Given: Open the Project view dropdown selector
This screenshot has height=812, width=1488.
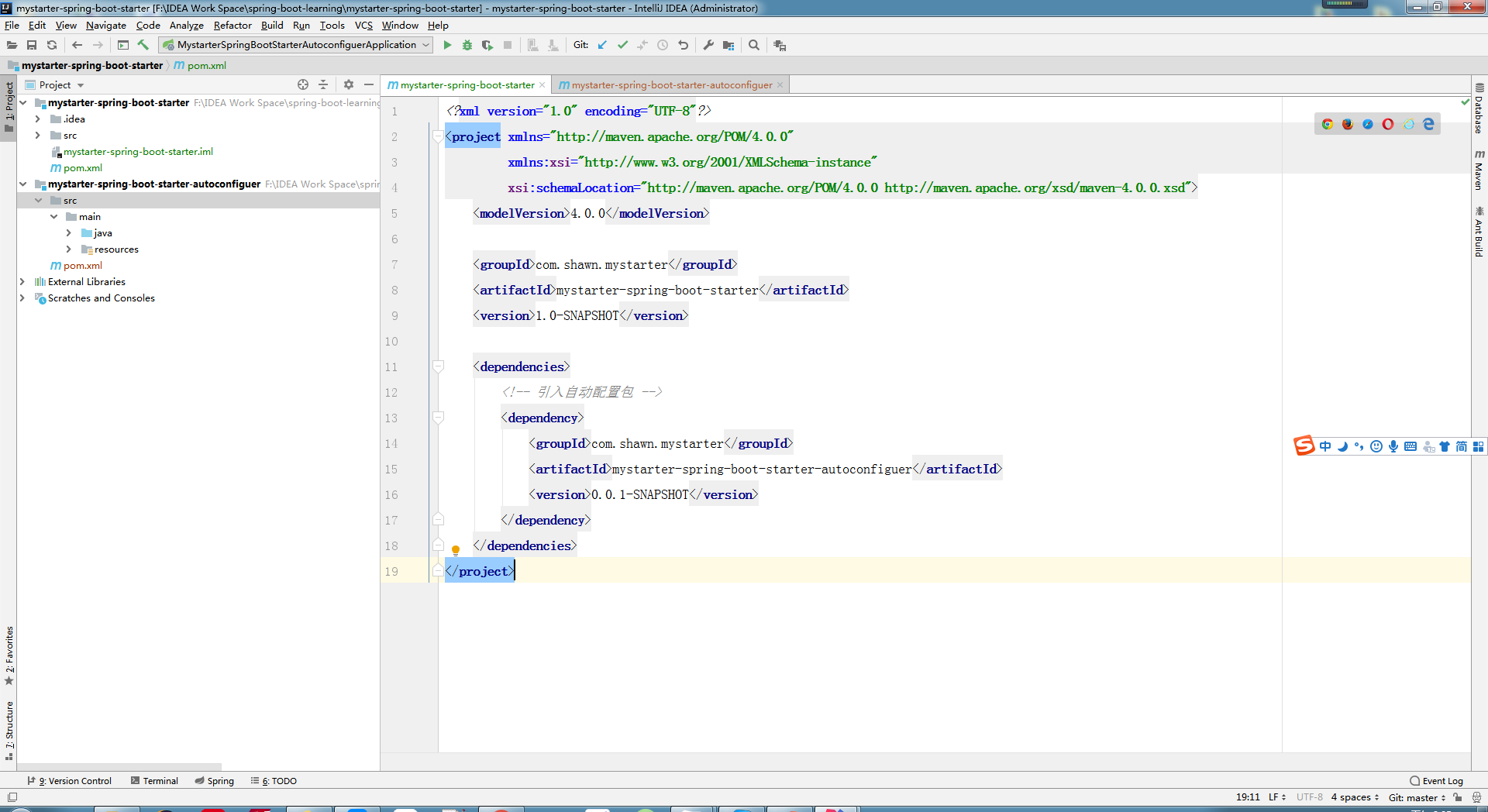Looking at the screenshot, I should (x=61, y=85).
